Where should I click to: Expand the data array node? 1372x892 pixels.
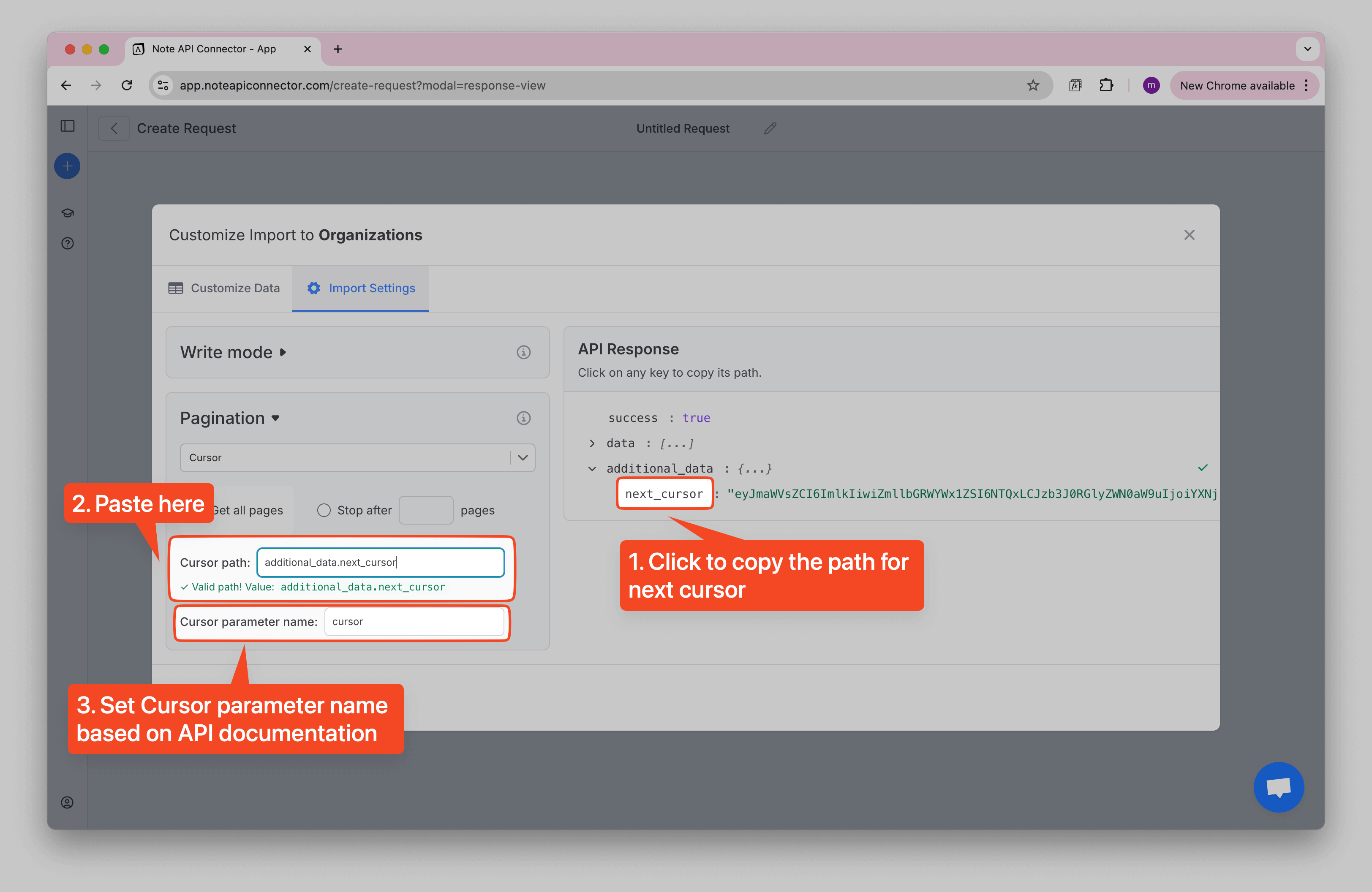(592, 443)
